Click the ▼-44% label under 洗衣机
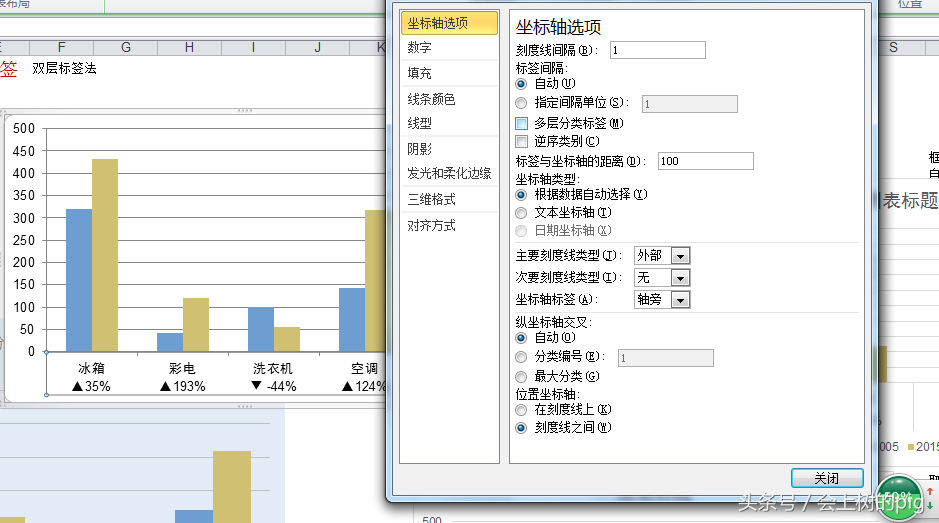Image resolution: width=939 pixels, height=523 pixels. [274, 386]
